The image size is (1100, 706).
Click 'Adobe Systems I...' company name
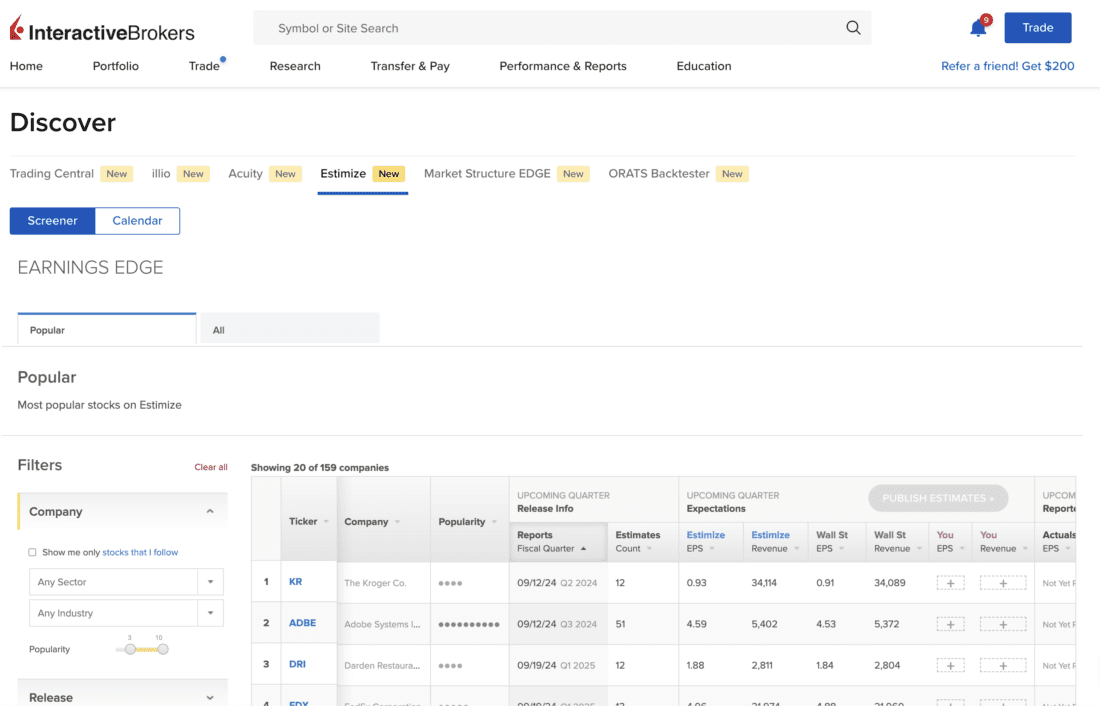382,625
